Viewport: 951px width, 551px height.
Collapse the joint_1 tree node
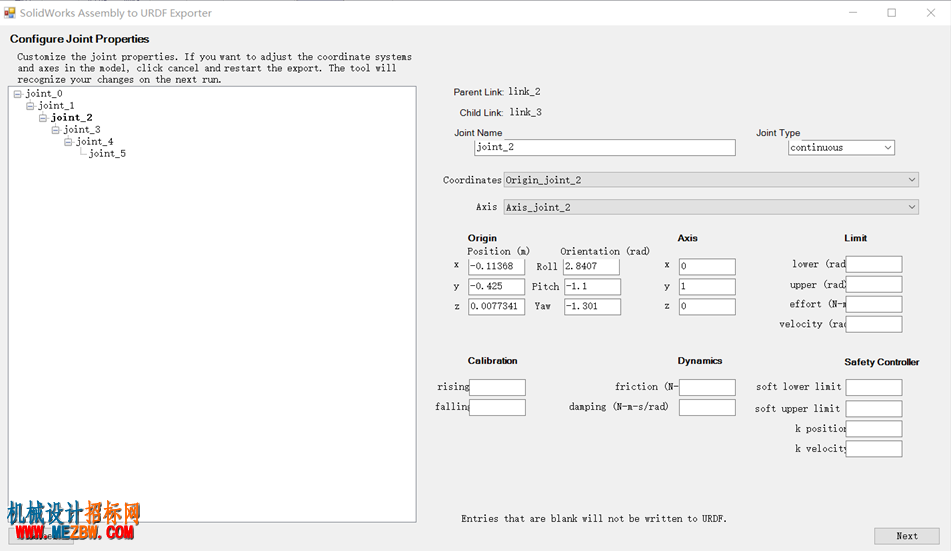click(30, 106)
